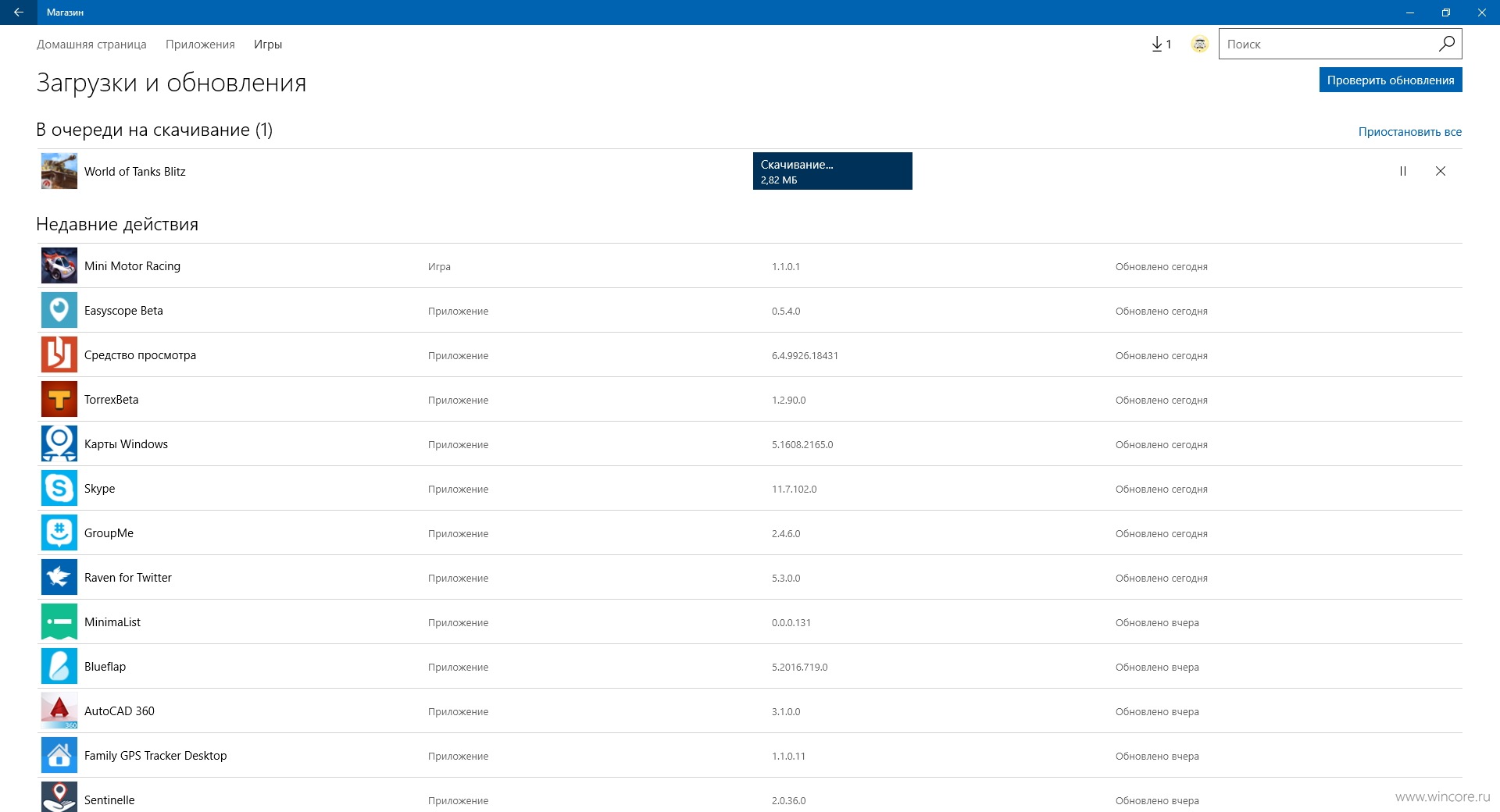This screenshot has width=1500, height=812.
Task: Click Обновлено вчера status for MinimaList
Action: tap(1157, 623)
